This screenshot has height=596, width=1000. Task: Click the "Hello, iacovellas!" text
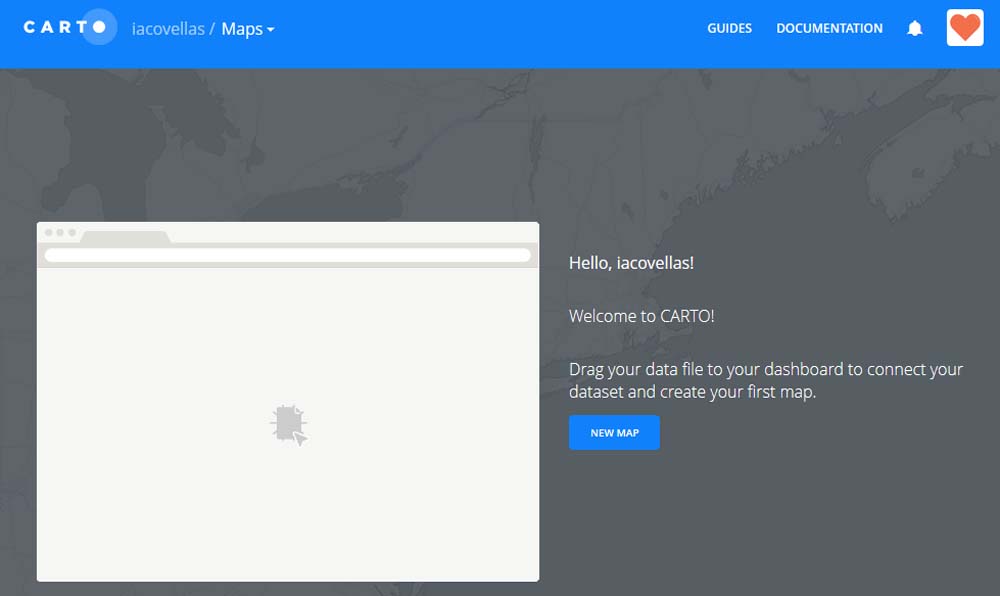click(x=631, y=263)
